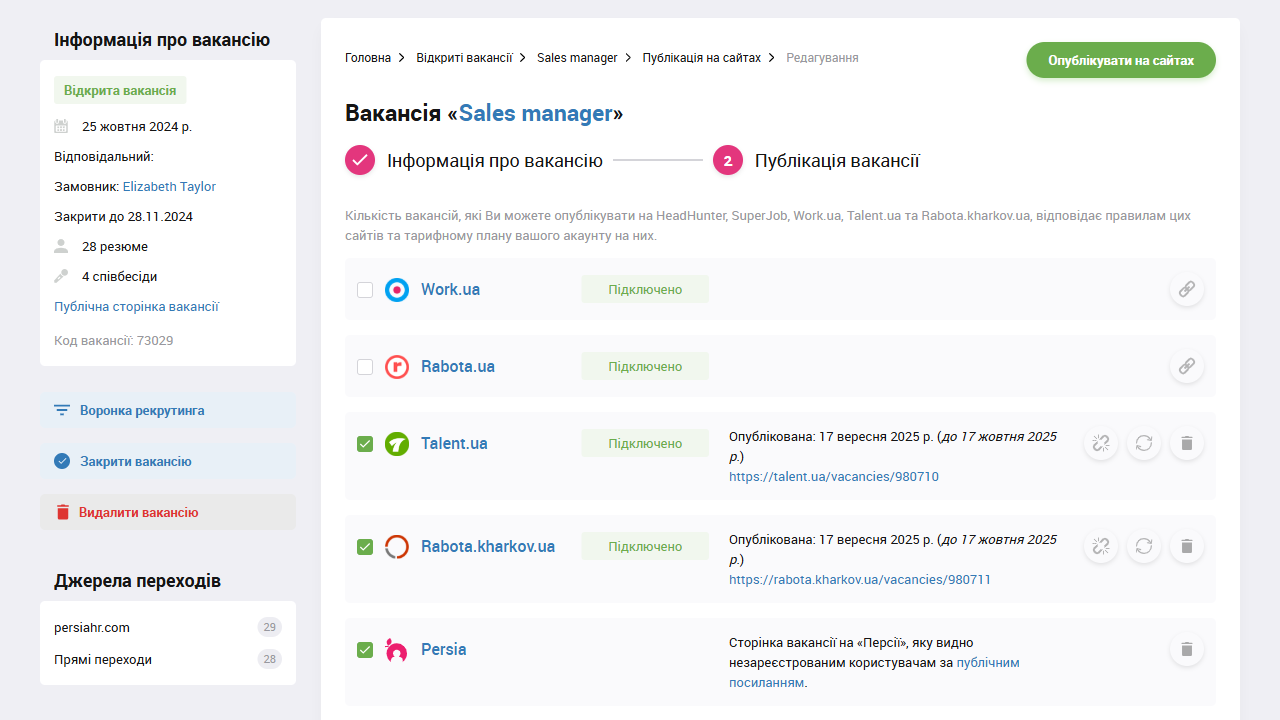Open the Talent.ua vacancy URL
This screenshot has height=720, width=1280.
pyautogui.click(x=833, y=476)
